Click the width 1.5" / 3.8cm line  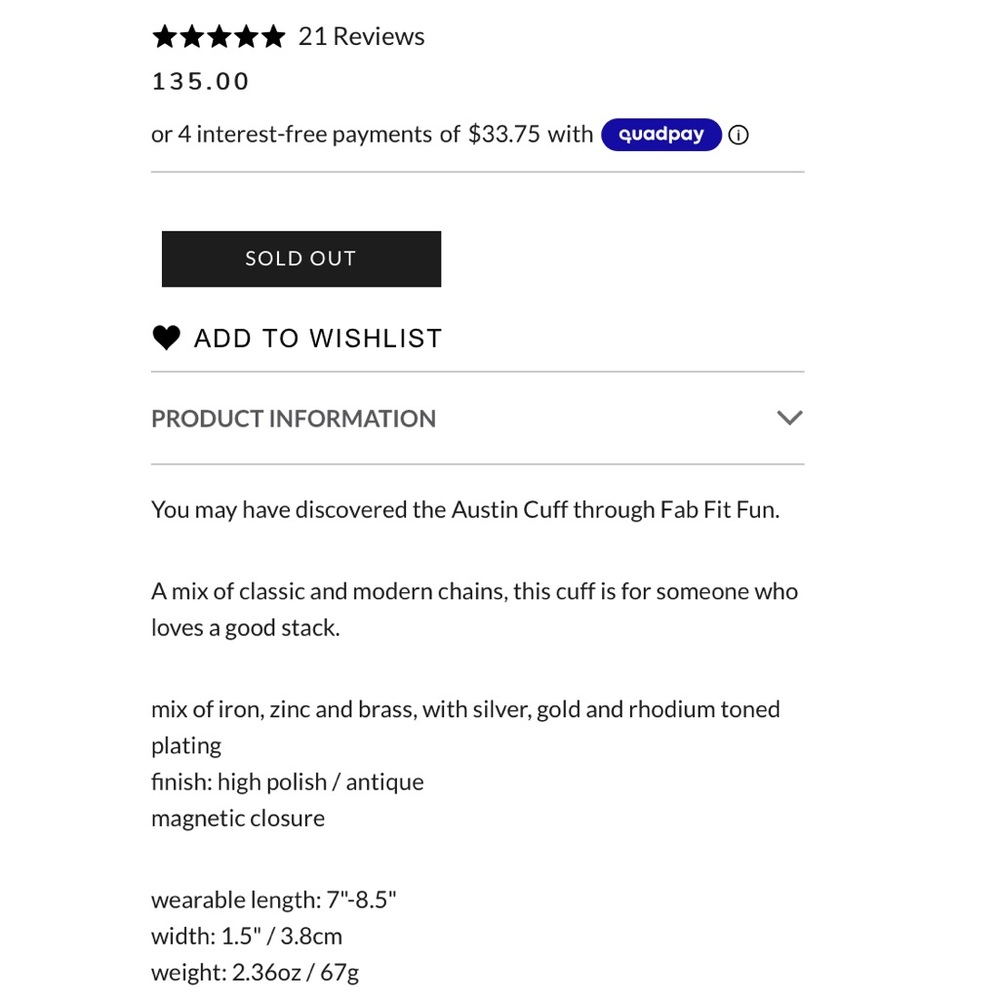point(246,936)
